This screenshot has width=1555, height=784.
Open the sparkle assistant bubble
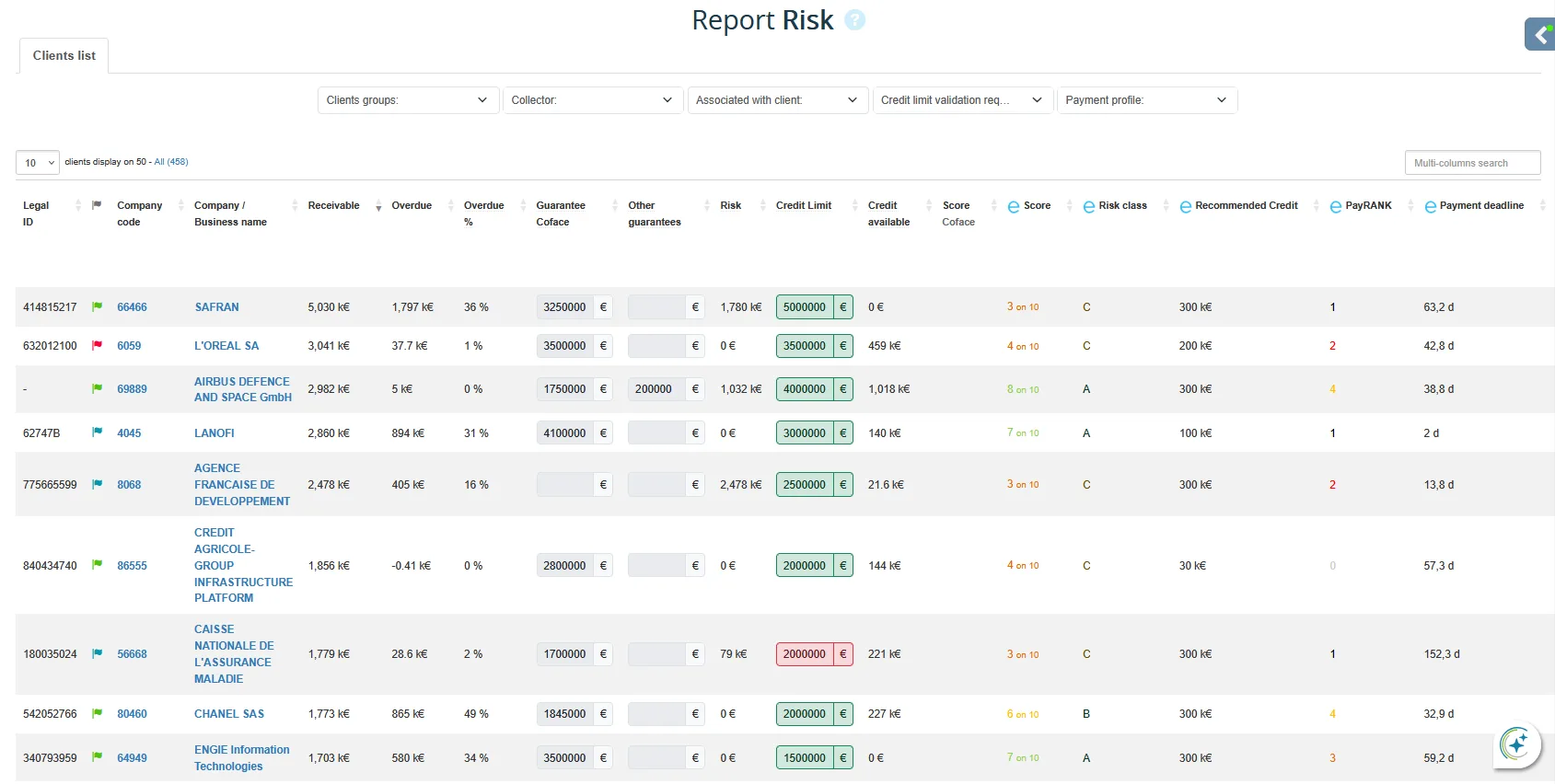click(x=1515, y=744)
